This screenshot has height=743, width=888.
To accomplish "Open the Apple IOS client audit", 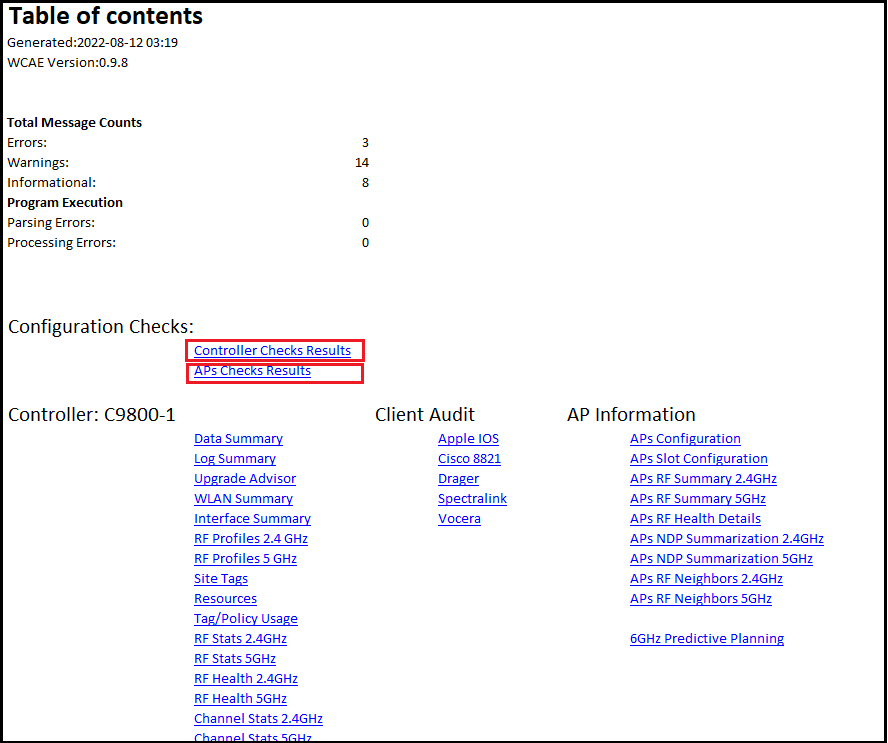I will coord(468,439).
